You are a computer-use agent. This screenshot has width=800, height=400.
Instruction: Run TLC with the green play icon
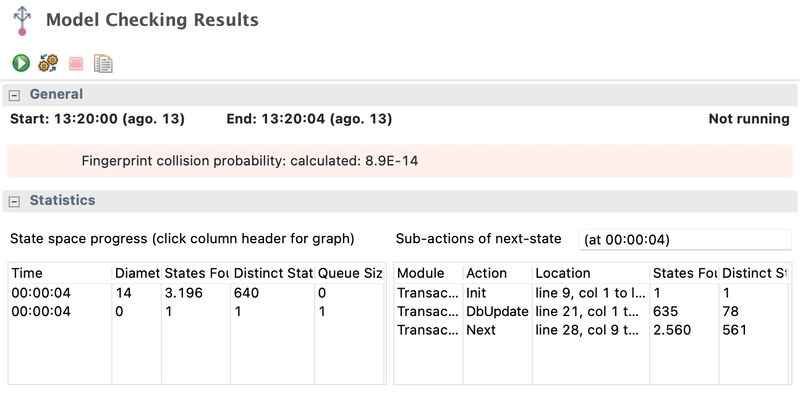(x=21, y=63)
